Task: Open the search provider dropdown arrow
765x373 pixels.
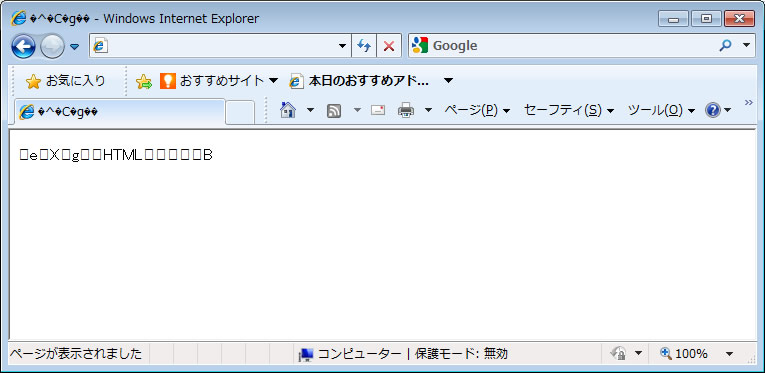Action: tap(746, 45)
